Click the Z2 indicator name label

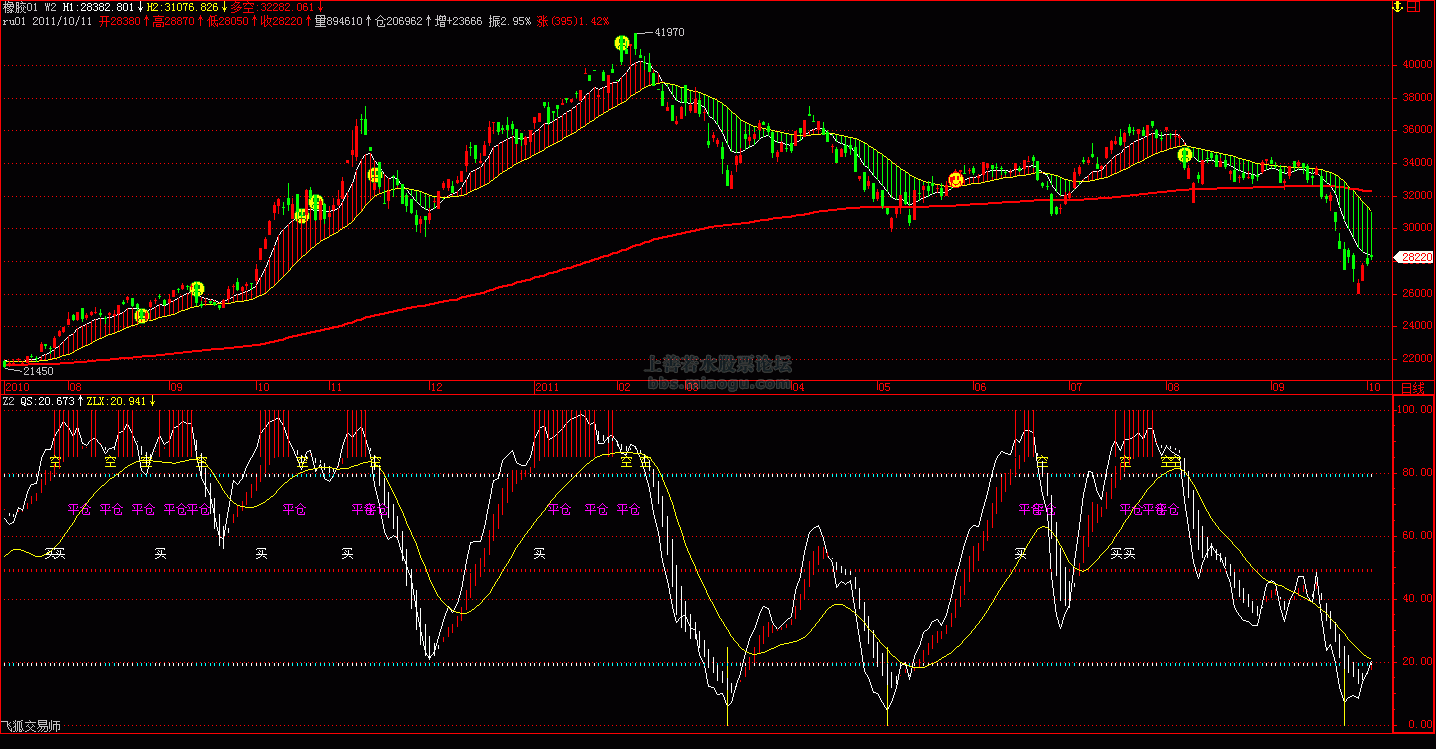(9, 401)
